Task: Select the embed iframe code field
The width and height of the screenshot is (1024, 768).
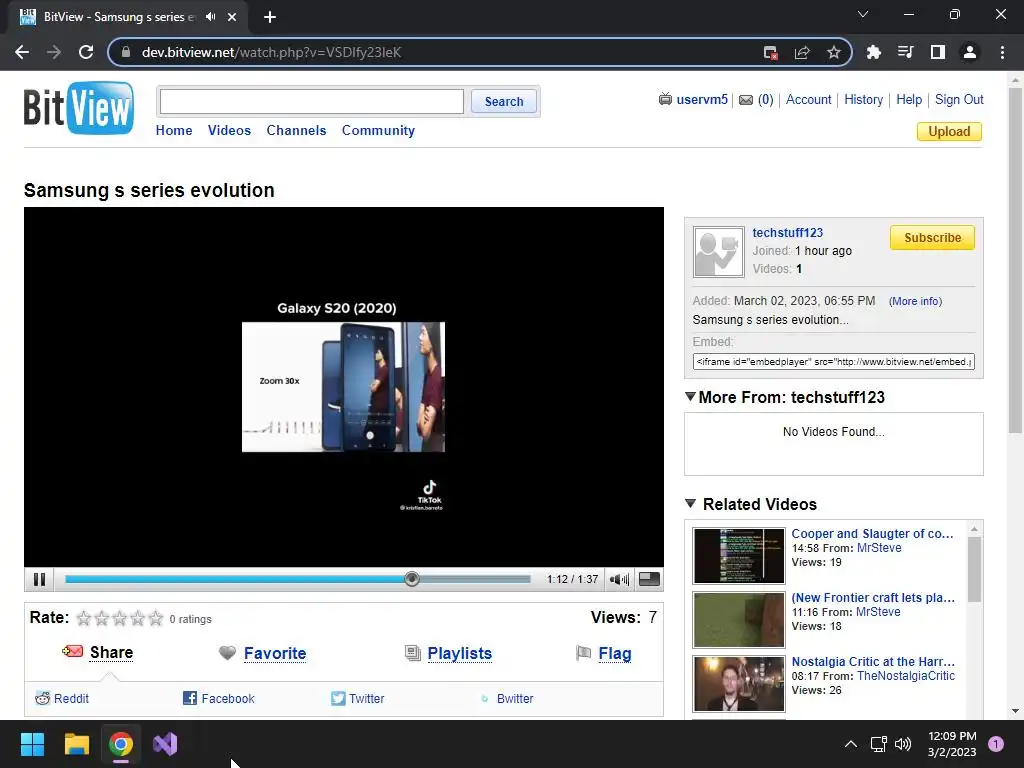Action: point(833,362)
